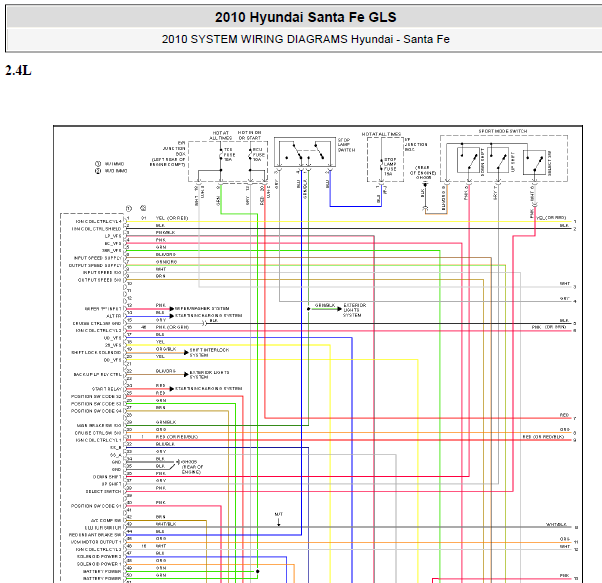Click 'YEL (OR RED)' wire label at pin 1
Screen dimensions: 602x583
[172, 218]
